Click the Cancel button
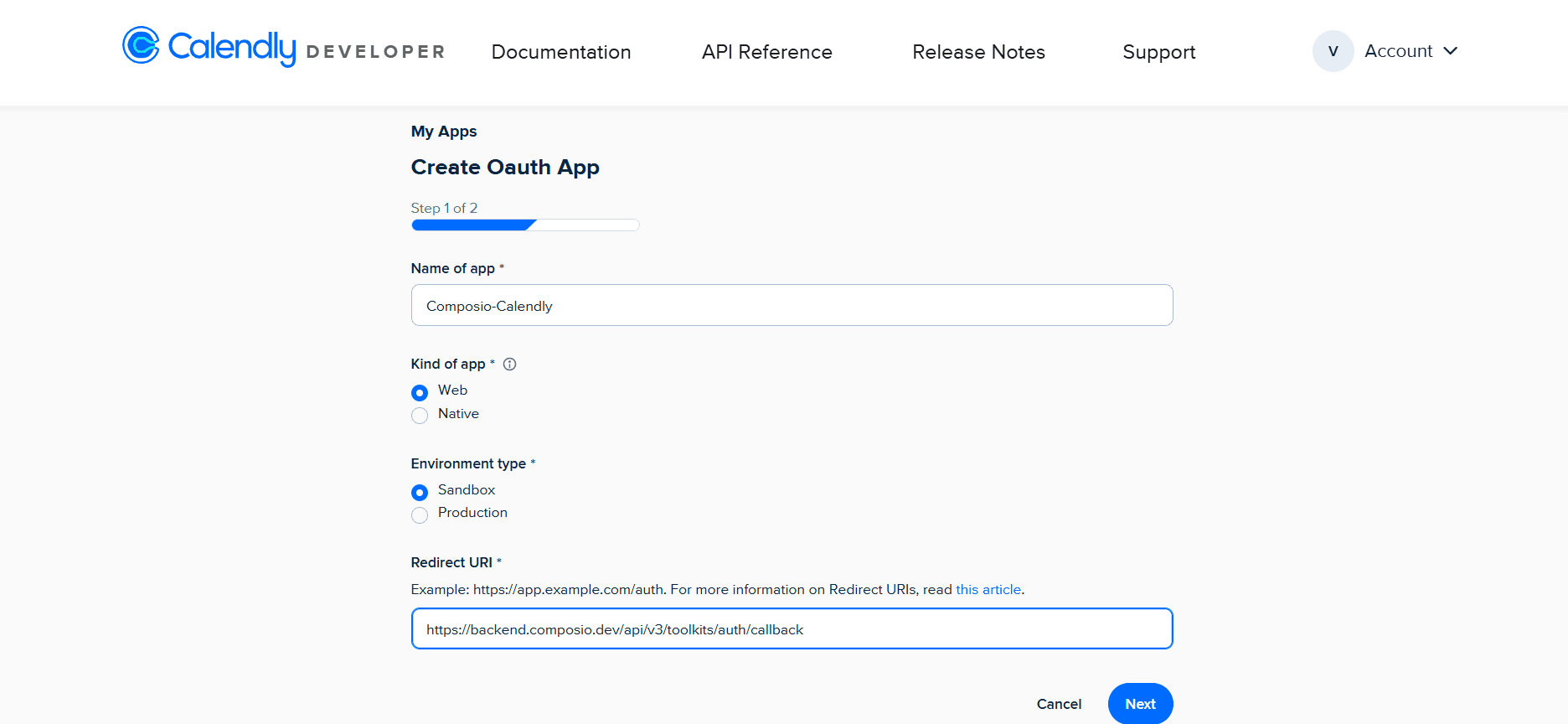Image resolution: width=1568 pixels, height=724 pixels. 1059,704
